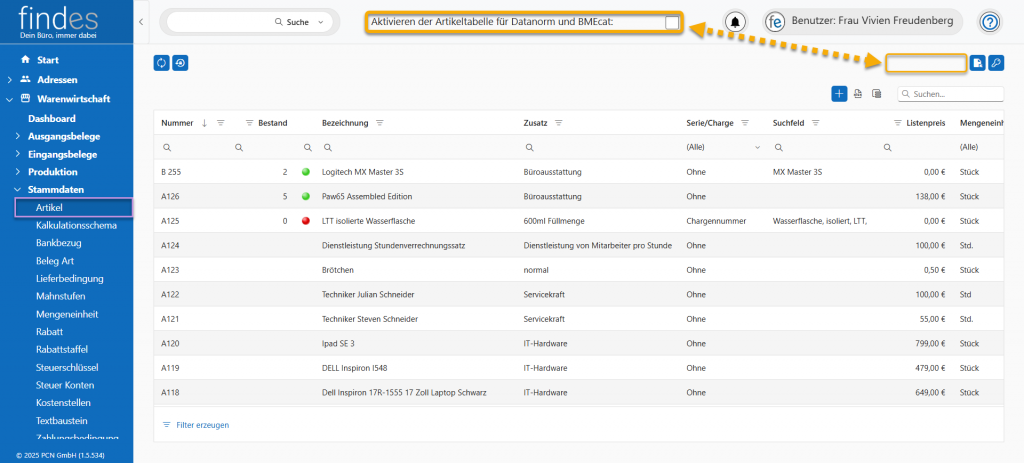
Task: Click the refresh icon above the table
Action: click(x=161, y=63)
